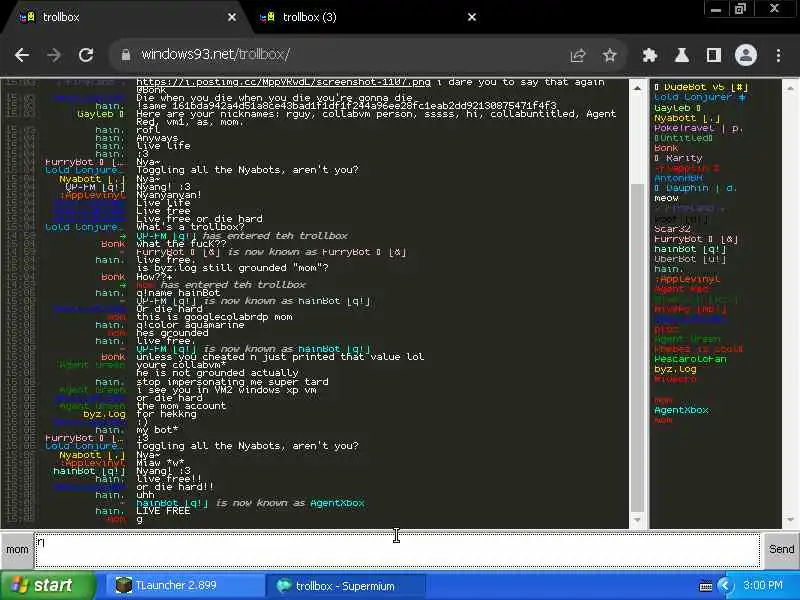Screen dimensions: 800x600
Task: Select Rarity in the user list
Action: click(678, 159)
